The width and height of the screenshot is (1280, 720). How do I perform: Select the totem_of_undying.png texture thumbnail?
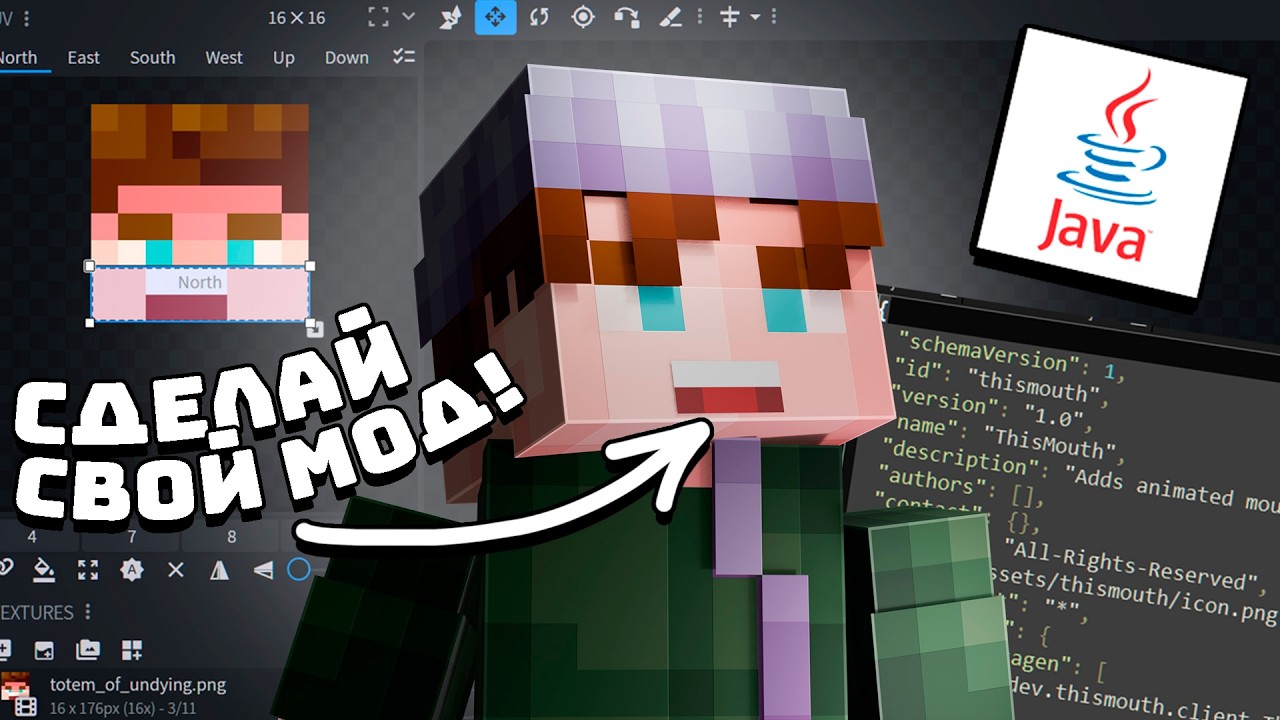[16, 687]
